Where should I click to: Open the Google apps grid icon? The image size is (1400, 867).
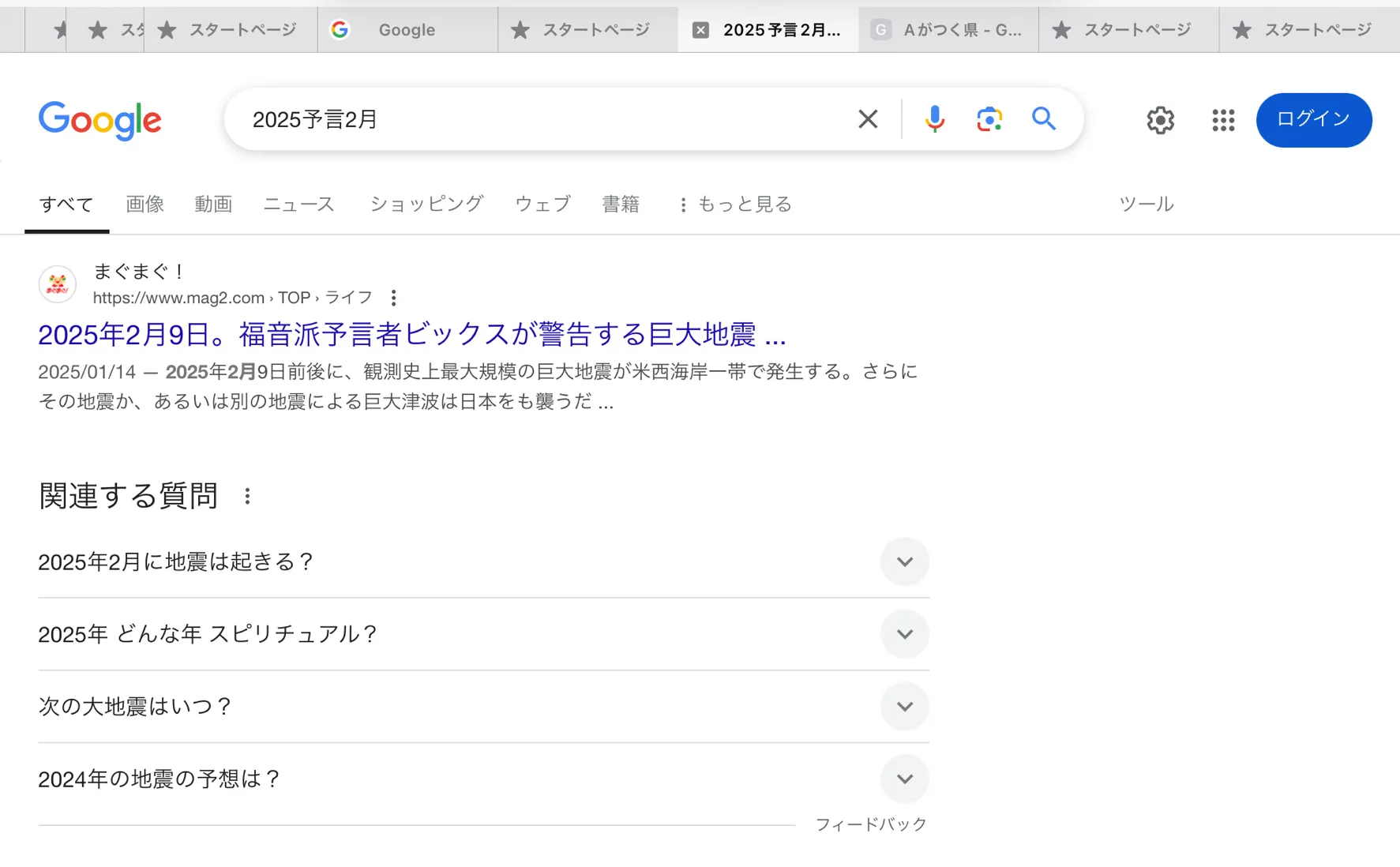(1223, 120)
